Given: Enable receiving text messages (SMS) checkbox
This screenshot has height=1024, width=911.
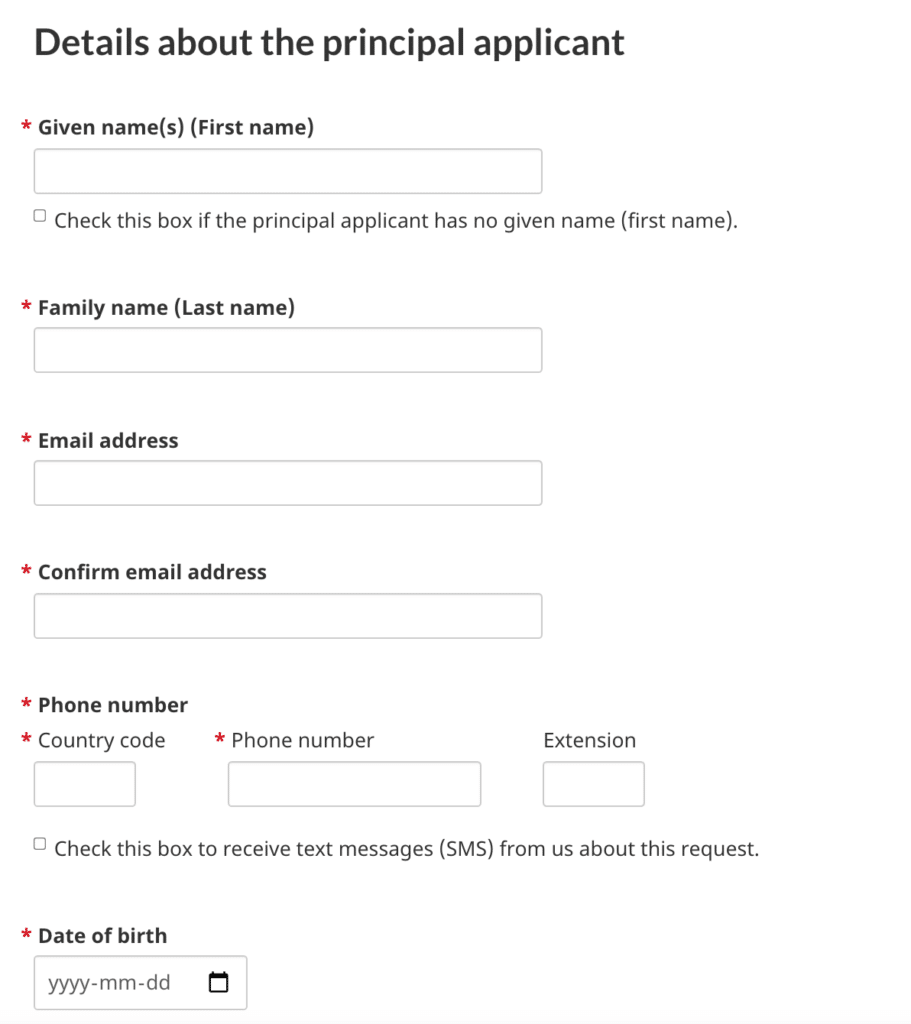Looking at the screenshot, I should coord(40,844).
